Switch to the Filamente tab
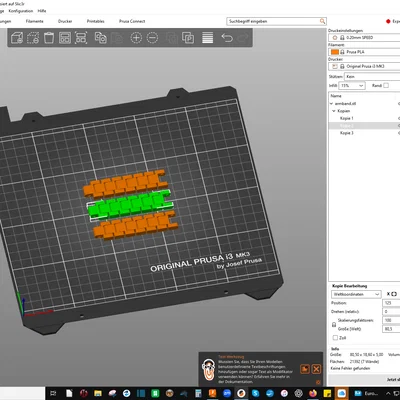 pos(35,21)
